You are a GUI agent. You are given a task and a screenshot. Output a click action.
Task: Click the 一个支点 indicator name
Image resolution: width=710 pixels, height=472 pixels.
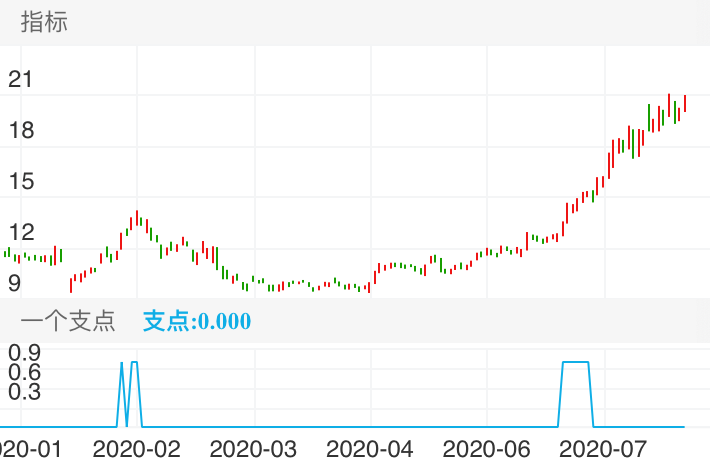[68, 321]
